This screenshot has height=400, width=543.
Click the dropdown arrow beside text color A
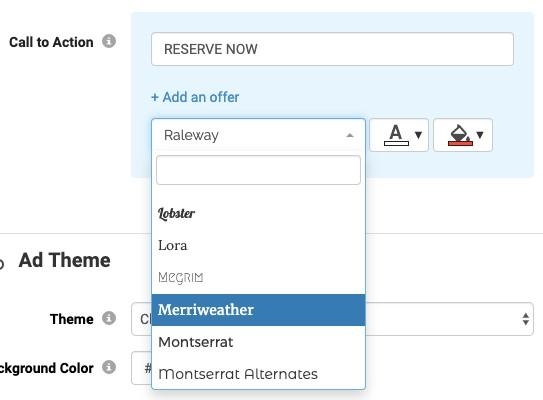tap(418, 135)
